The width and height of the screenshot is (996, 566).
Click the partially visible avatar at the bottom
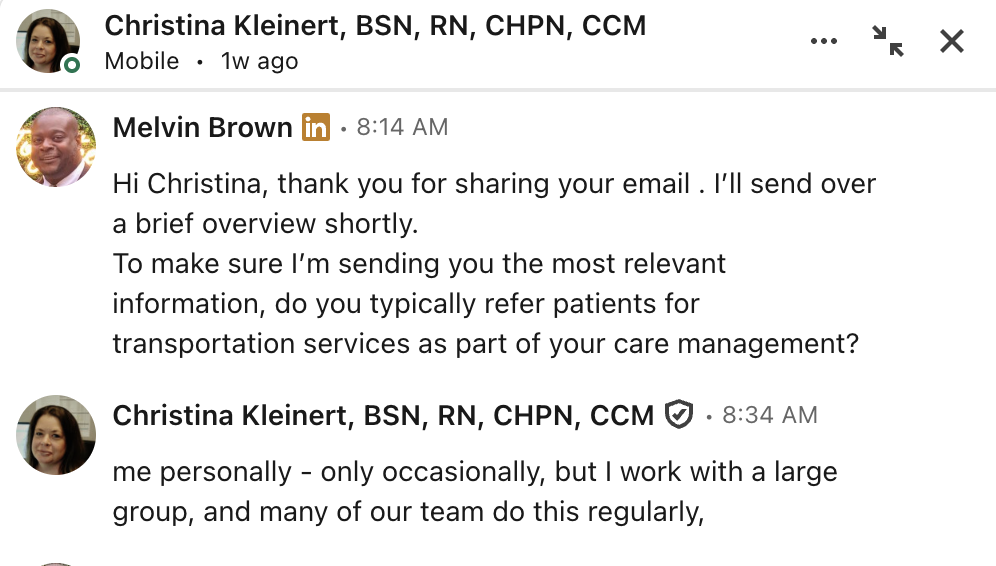[x=56, y=563]
